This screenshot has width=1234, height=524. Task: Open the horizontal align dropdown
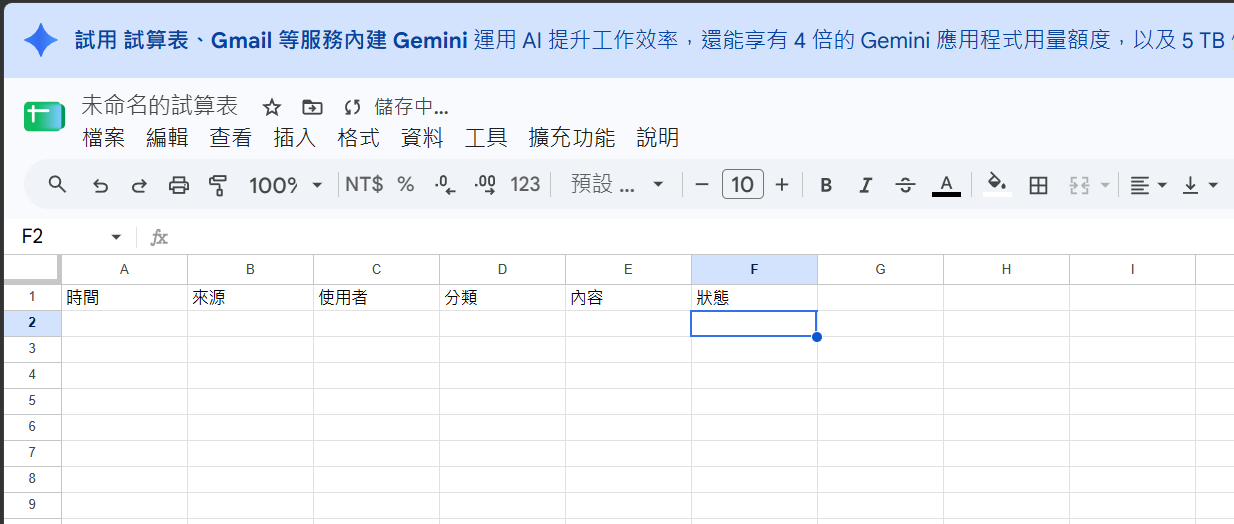click(1148, 185)
